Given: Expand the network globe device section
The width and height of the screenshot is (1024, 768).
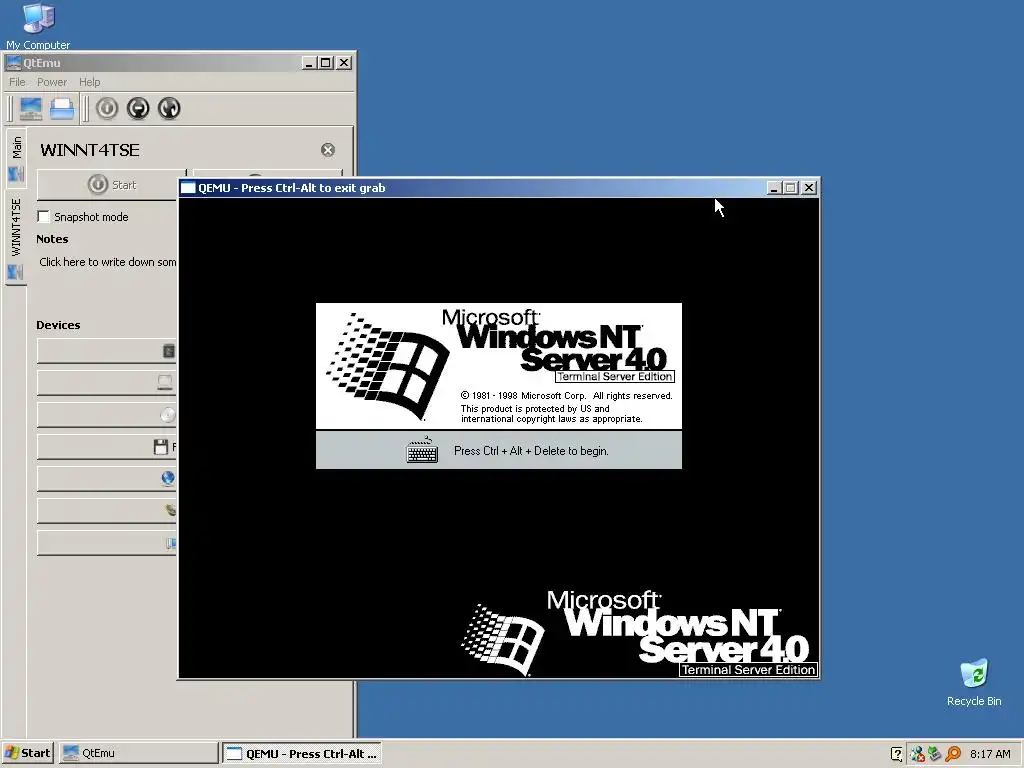Looking at the screenshot, I should click(x=106, y=479).
